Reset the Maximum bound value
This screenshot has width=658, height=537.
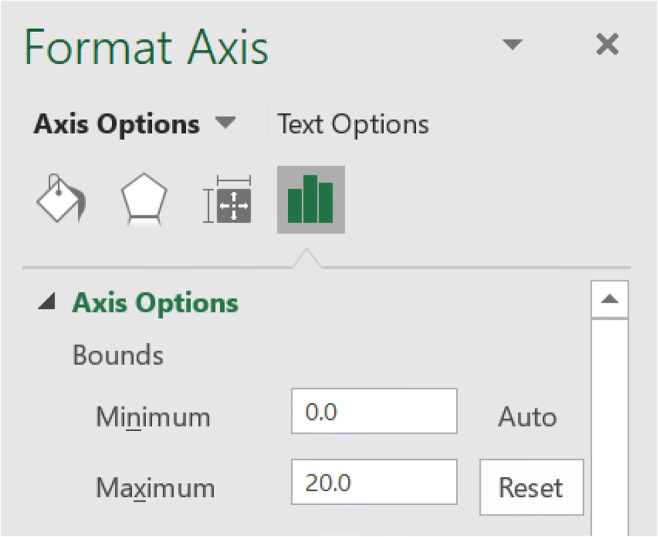coord(531,488)
